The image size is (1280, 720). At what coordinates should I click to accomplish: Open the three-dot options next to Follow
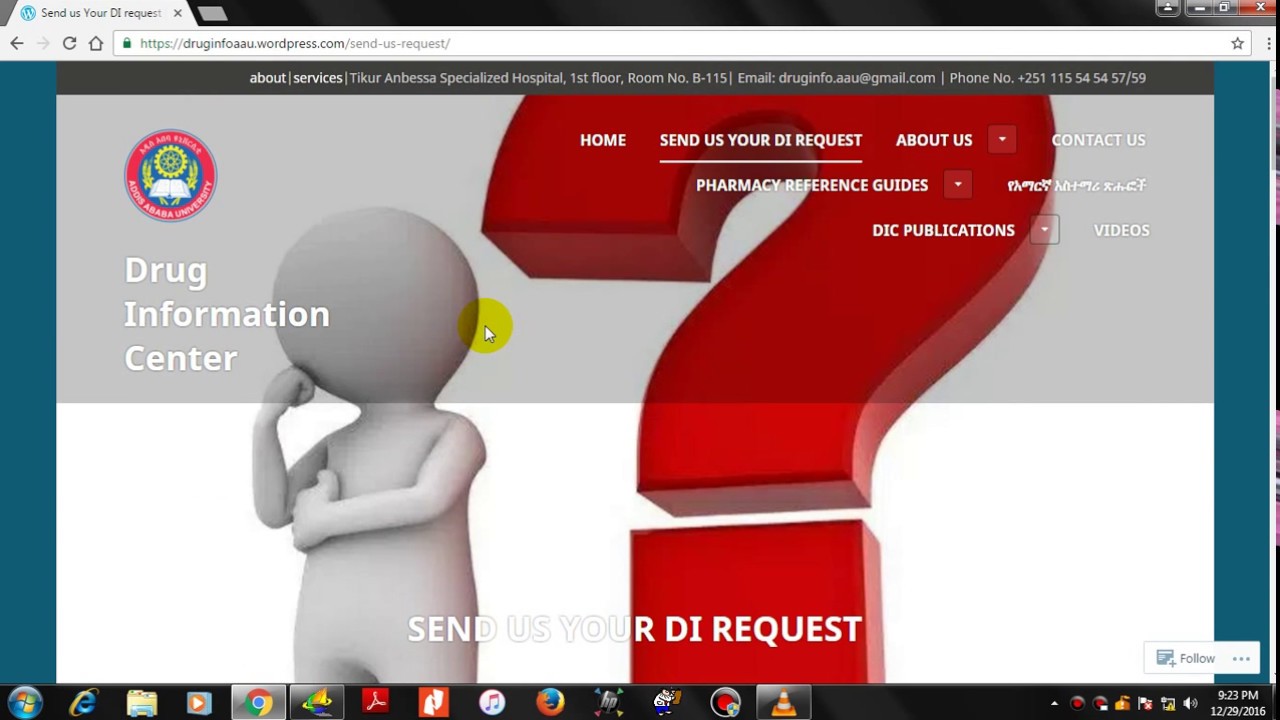tap(1242, 658)
